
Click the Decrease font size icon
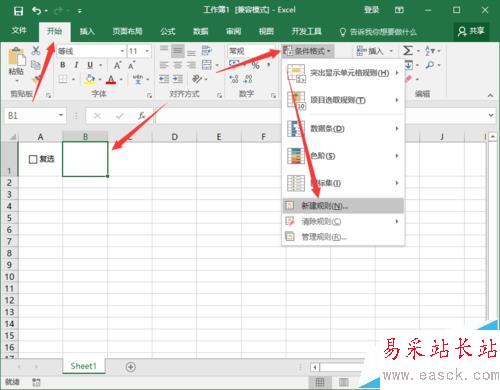[132, 65]
